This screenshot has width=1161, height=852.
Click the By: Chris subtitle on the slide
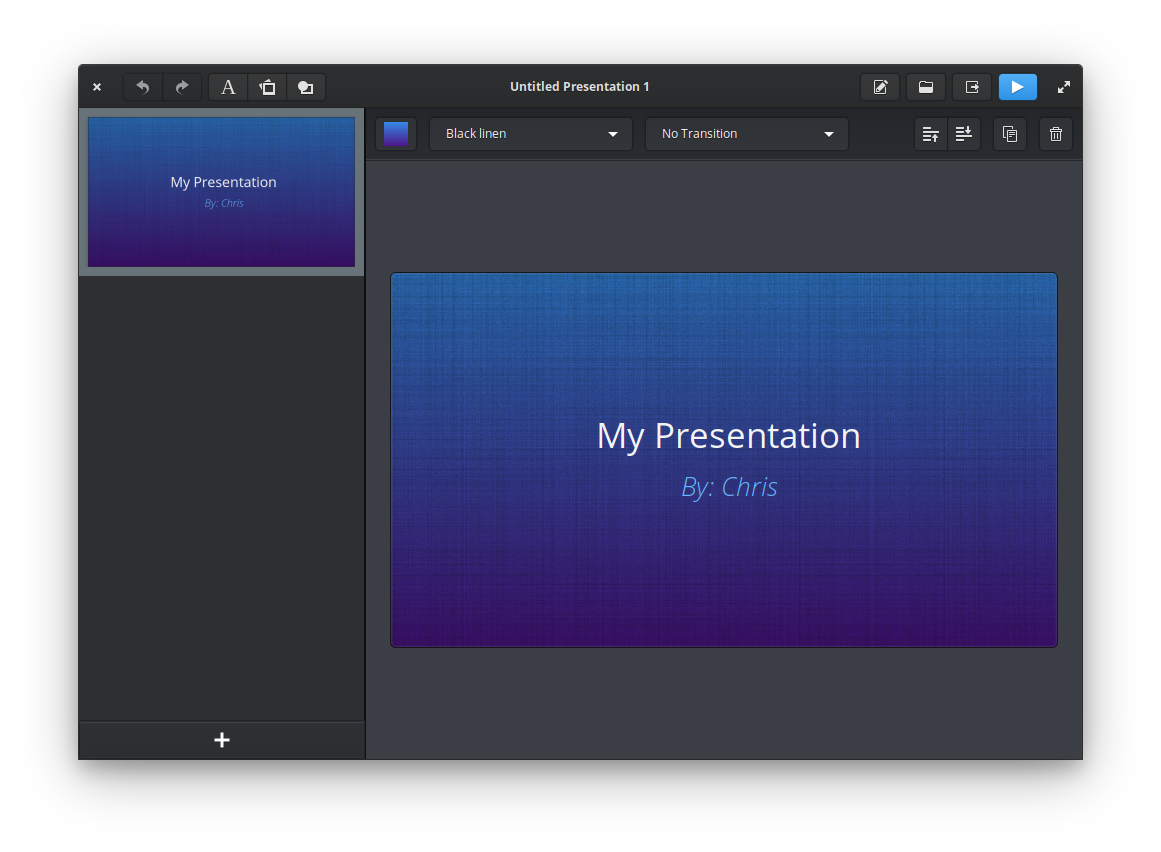[729, 487]
